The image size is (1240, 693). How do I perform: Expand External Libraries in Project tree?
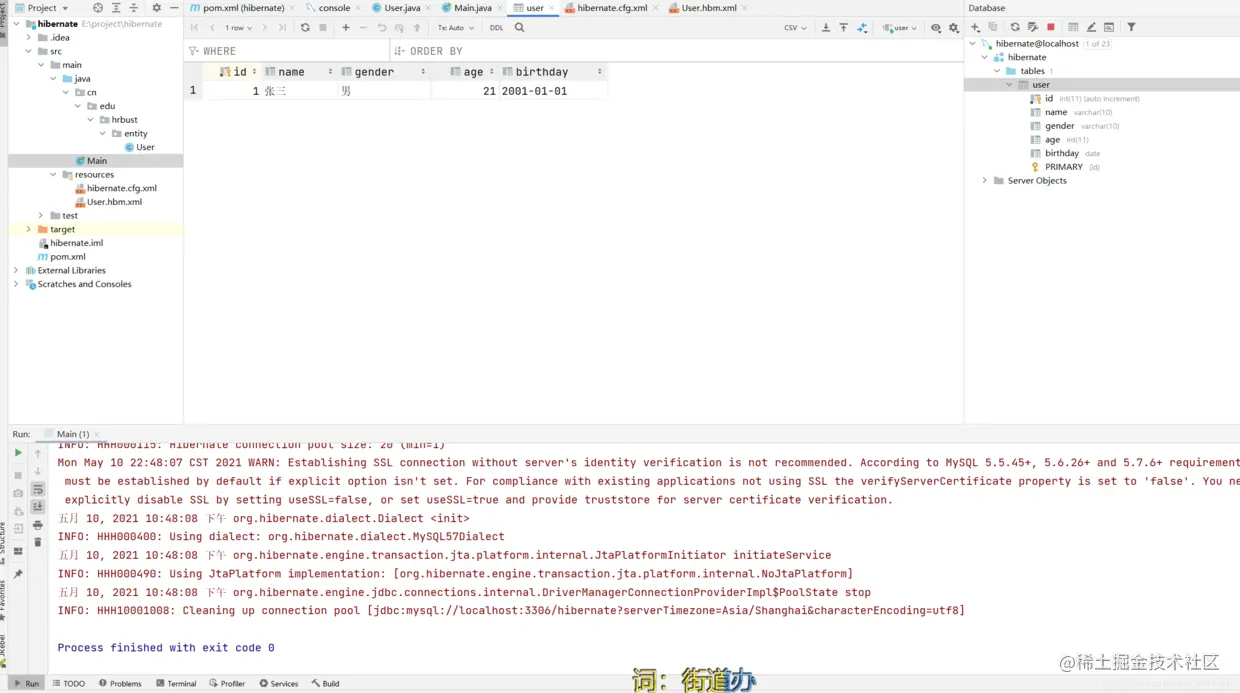16,270
